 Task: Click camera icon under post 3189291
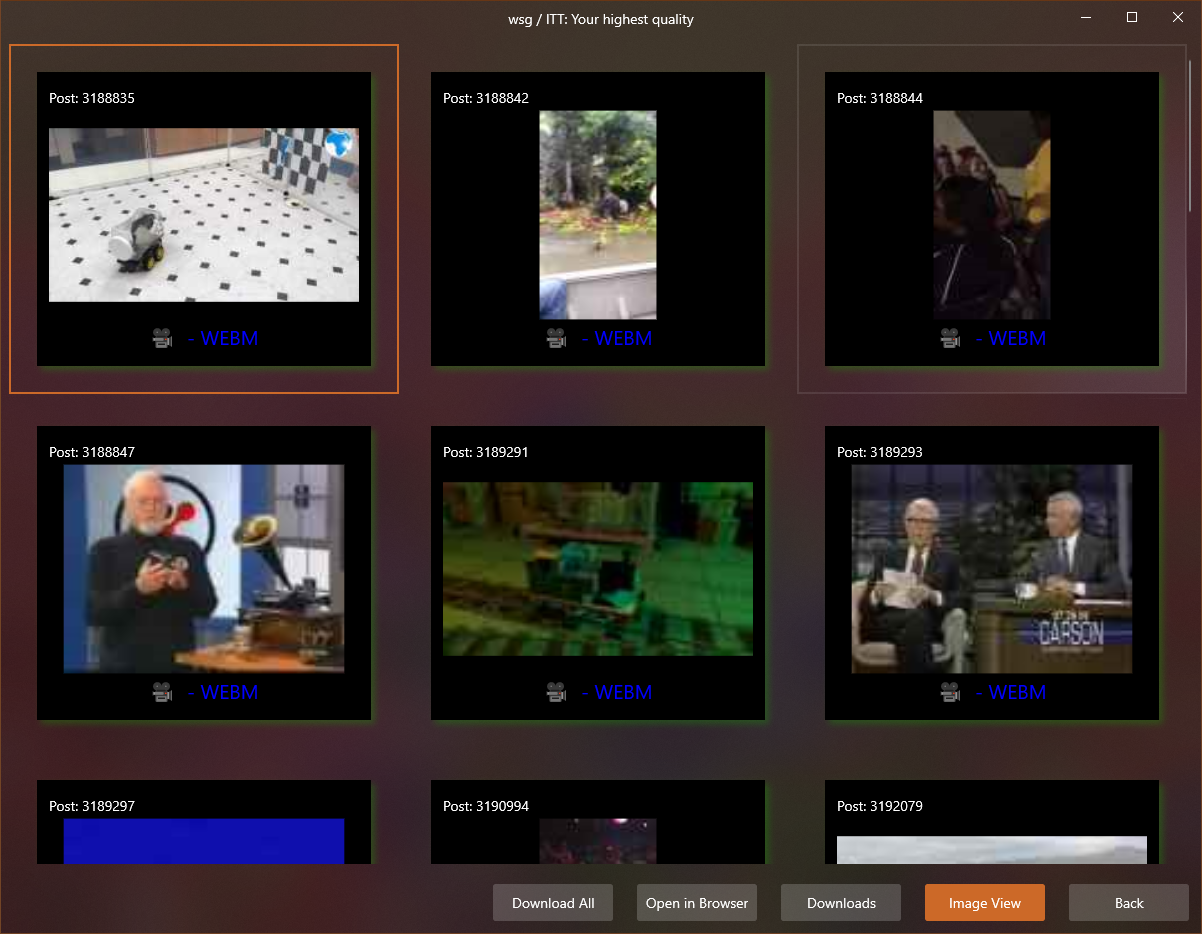coord(556,692)
